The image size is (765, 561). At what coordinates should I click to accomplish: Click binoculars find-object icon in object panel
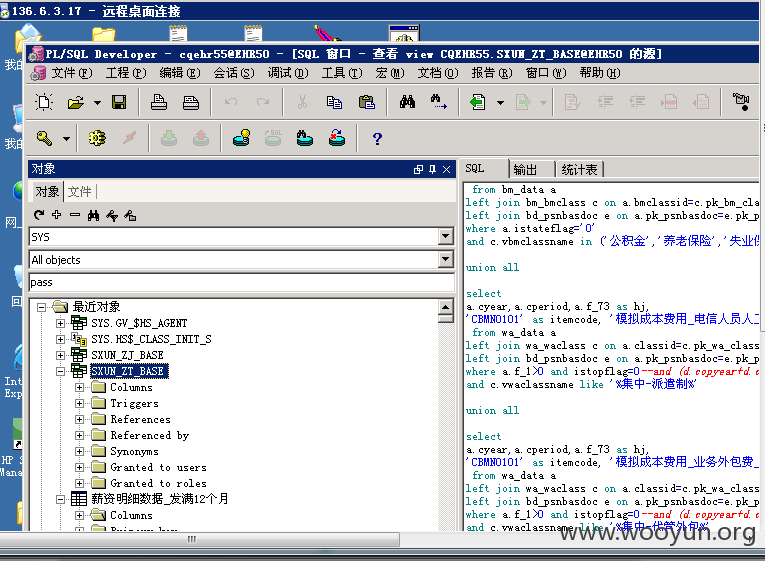93,215
